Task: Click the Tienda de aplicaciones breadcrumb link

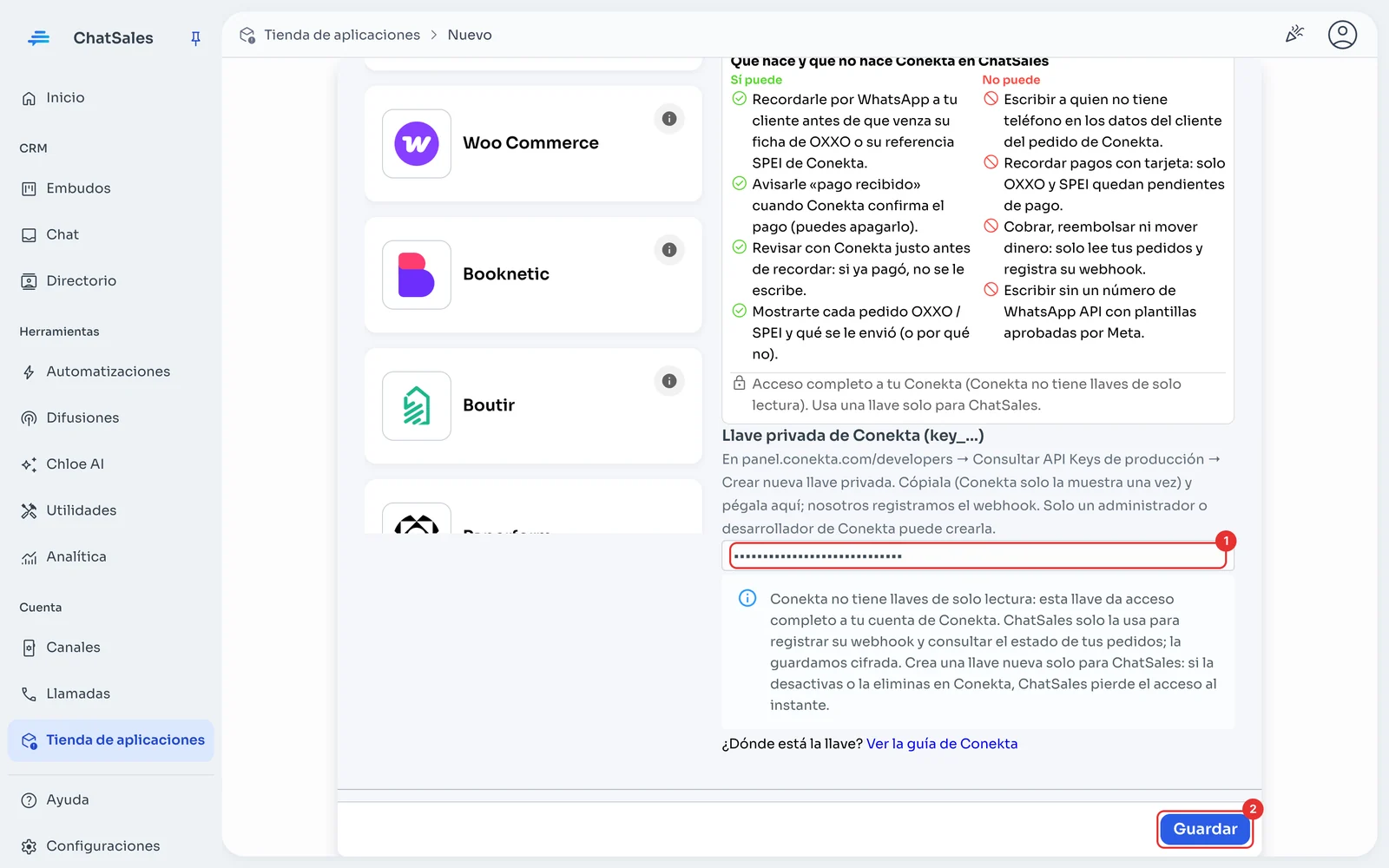Action: (342, 35)
